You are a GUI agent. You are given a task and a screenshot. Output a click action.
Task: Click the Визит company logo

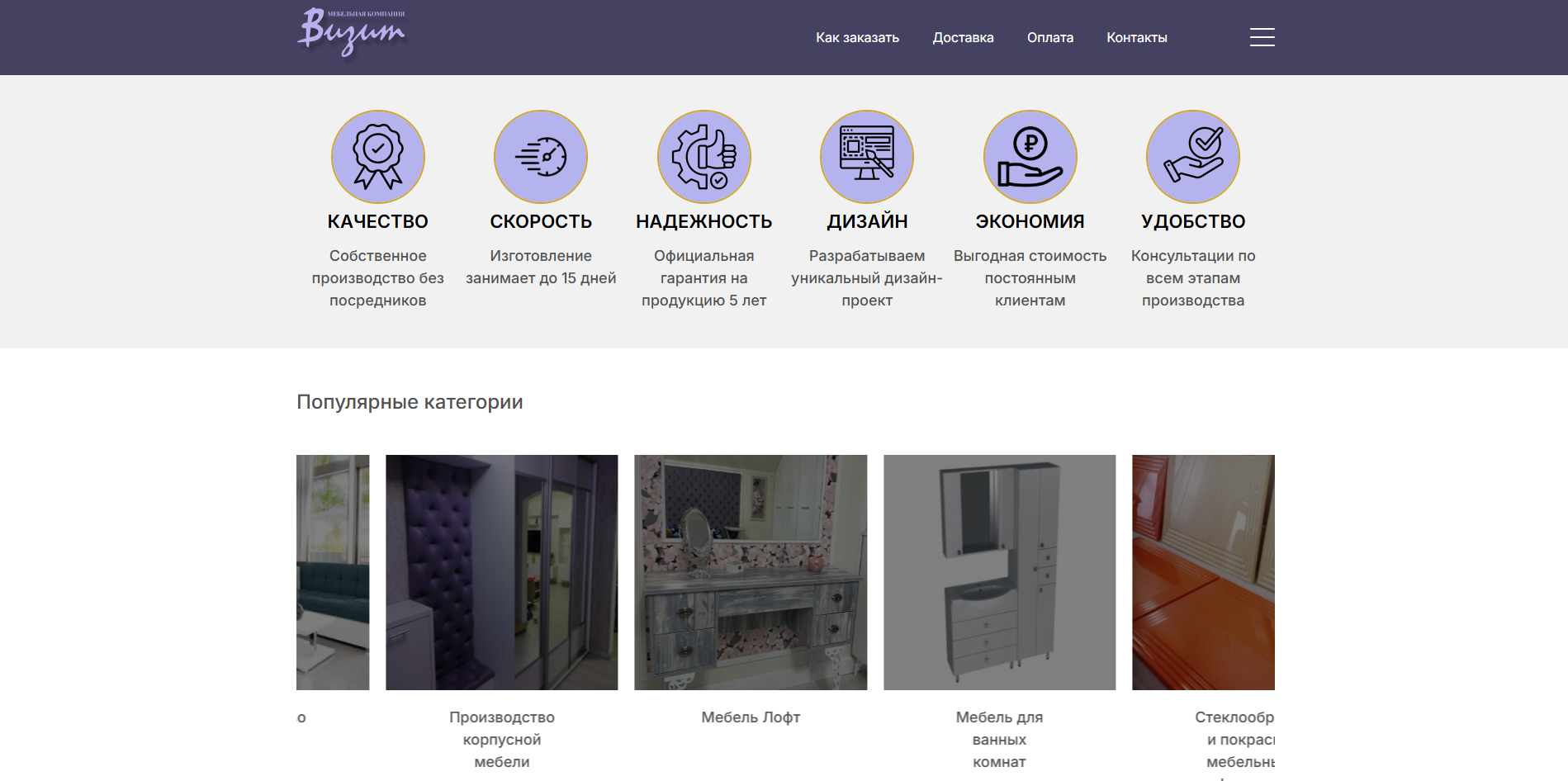coord(352,33)
